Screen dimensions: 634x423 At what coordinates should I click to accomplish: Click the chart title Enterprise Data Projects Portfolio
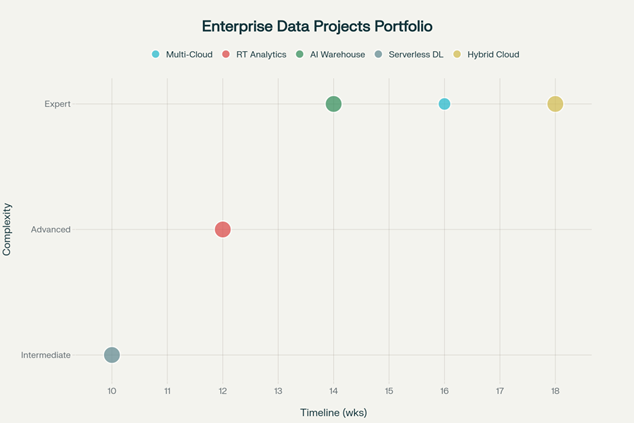coord(317,26)
